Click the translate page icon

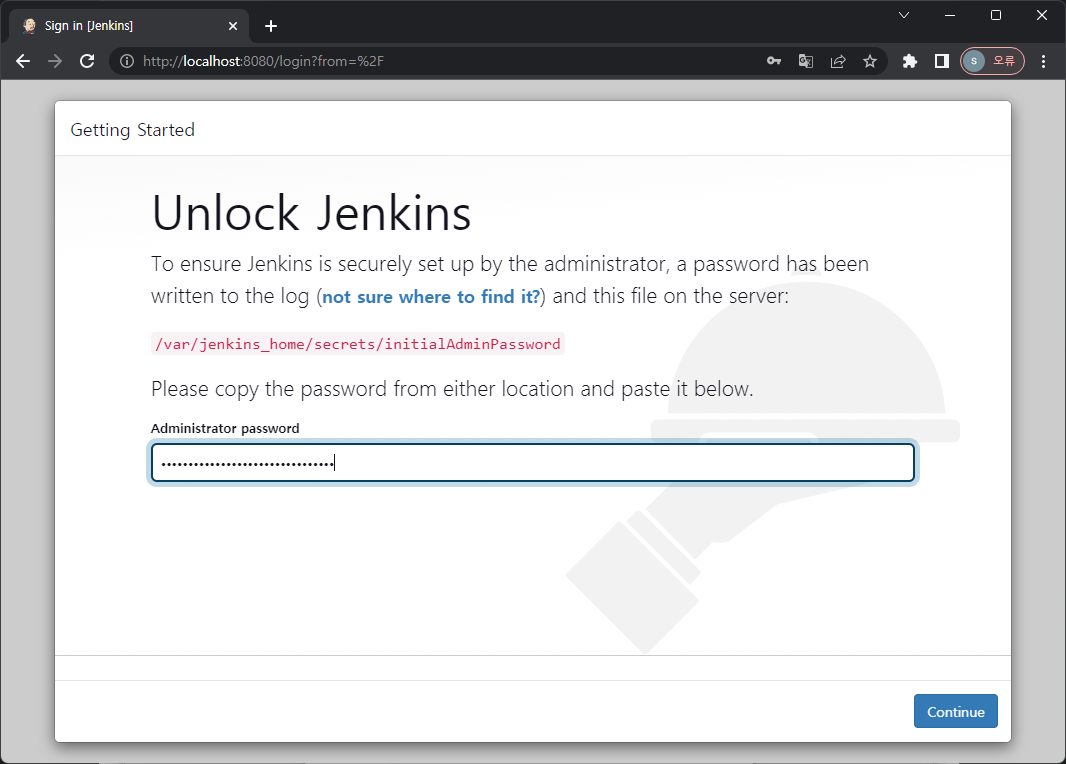click(806, 61)
